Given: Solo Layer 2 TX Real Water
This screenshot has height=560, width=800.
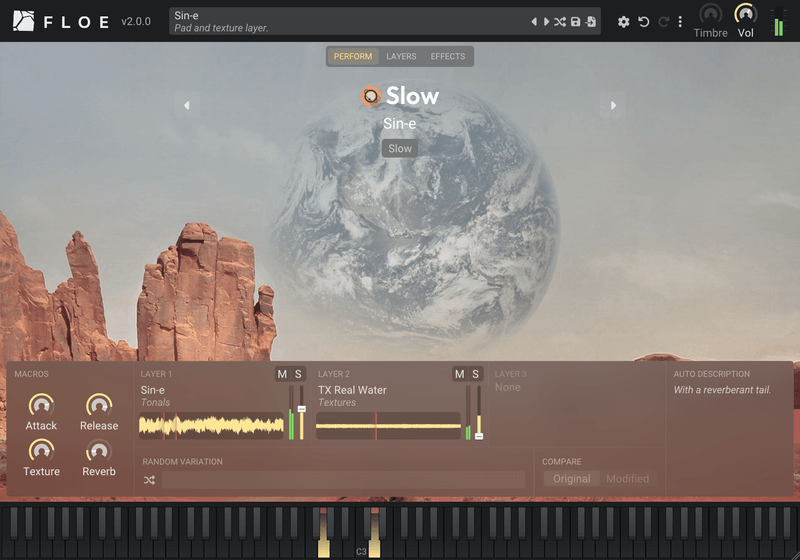Looking at the screenshot, I should 476,374.
